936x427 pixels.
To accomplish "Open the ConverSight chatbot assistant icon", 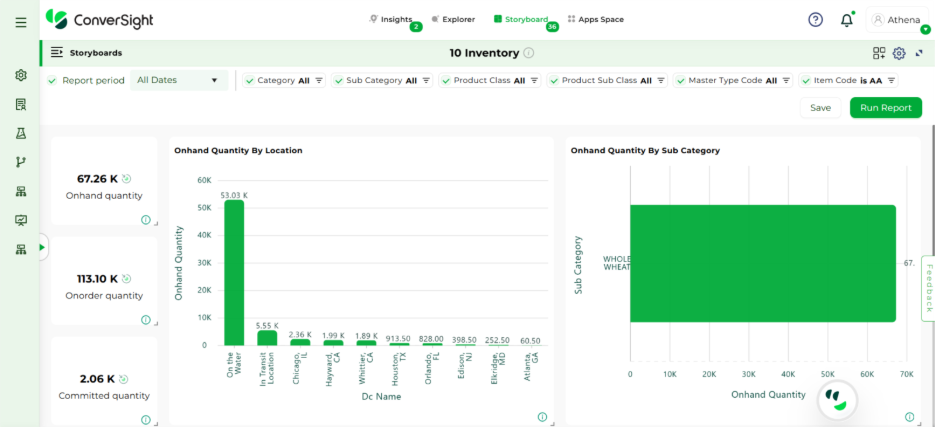I will pos(837,400).
